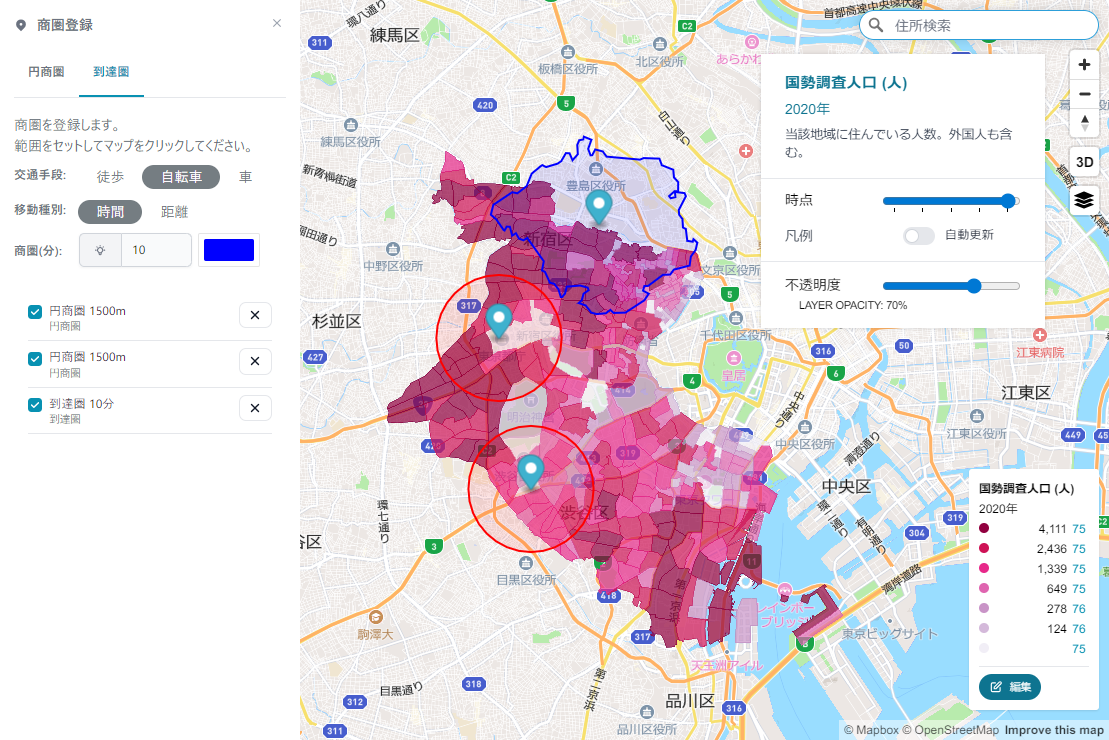This screenshot has height=740, width=1109.
Task: Click the 国勢調査人口 (人) panel heading
Action: [846, 83]
